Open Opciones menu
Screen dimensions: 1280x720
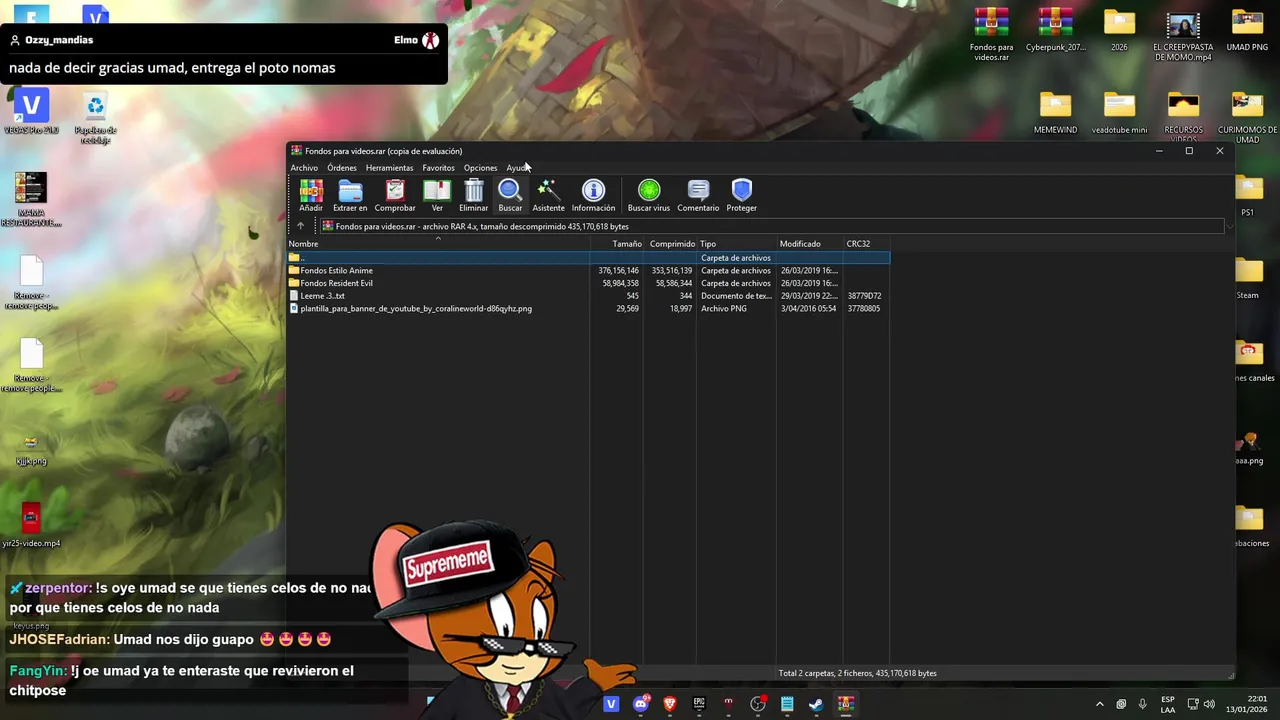tap(480, 168)
